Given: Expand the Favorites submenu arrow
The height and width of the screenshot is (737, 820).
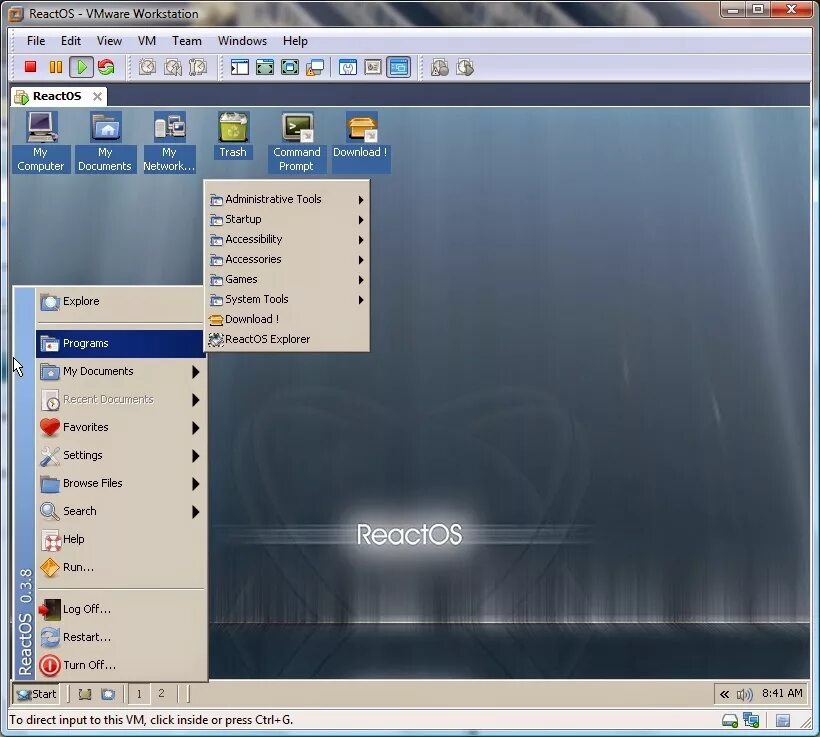Looking at the screenshot, I should (196, 428).
